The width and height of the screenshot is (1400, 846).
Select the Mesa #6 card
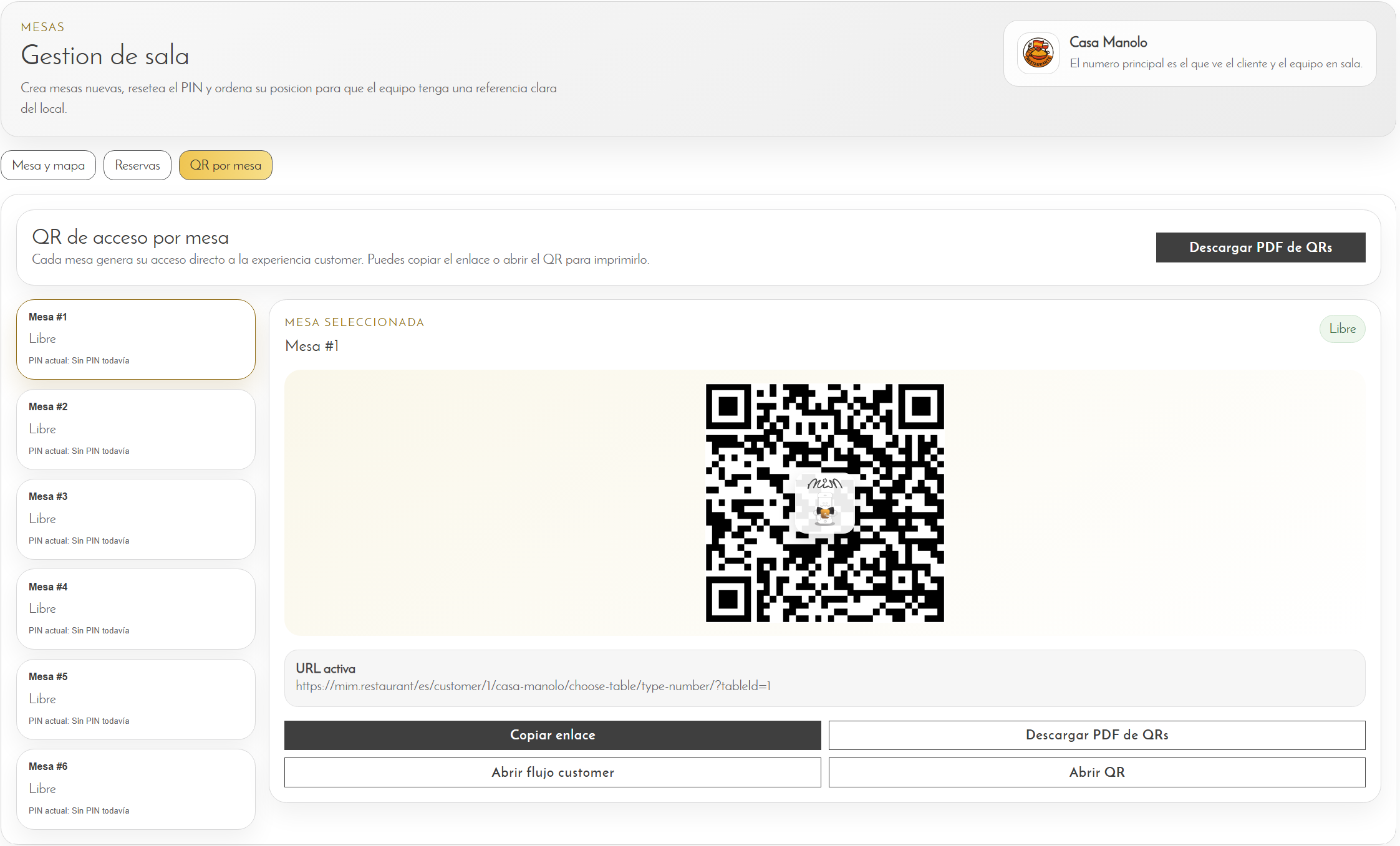click(136, 789)
